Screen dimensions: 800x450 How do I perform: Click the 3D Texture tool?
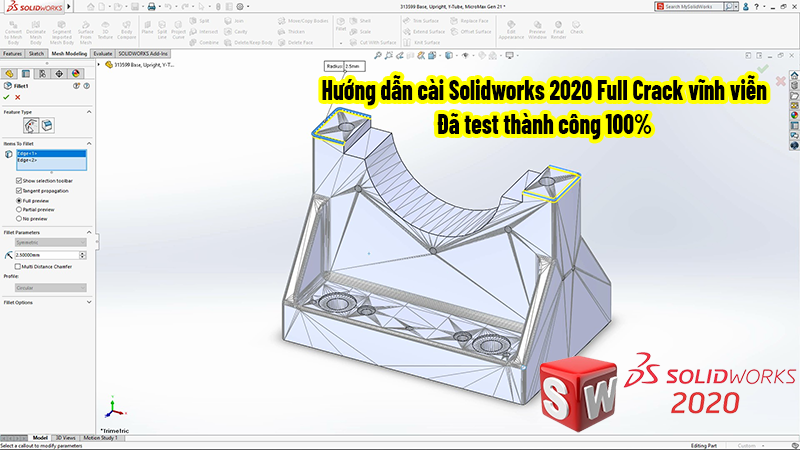105,30
